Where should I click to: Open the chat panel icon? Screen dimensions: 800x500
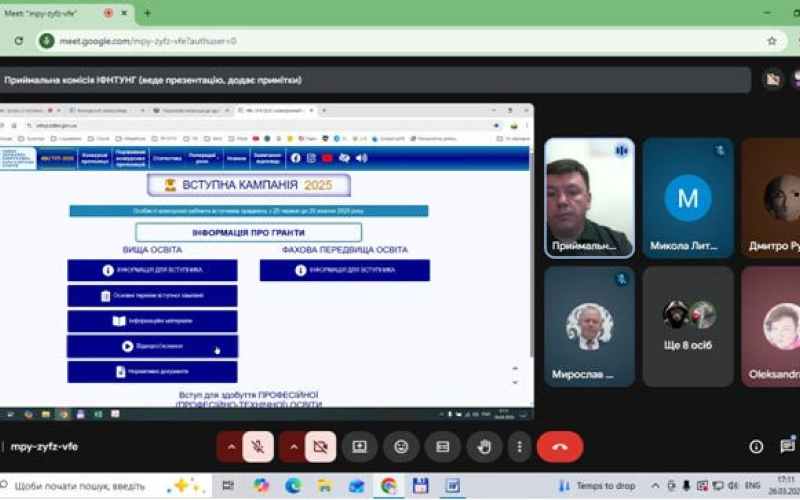pyautogui.click(x=787, y=446)
